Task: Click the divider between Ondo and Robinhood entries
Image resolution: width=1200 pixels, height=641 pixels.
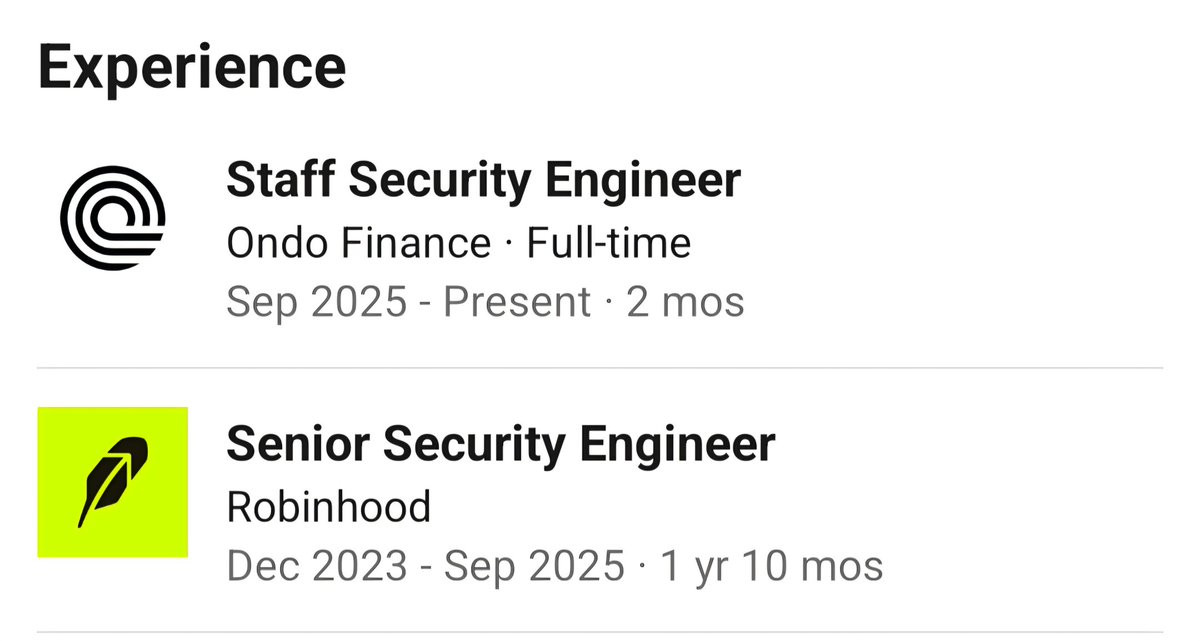Action: coord(600,368)
